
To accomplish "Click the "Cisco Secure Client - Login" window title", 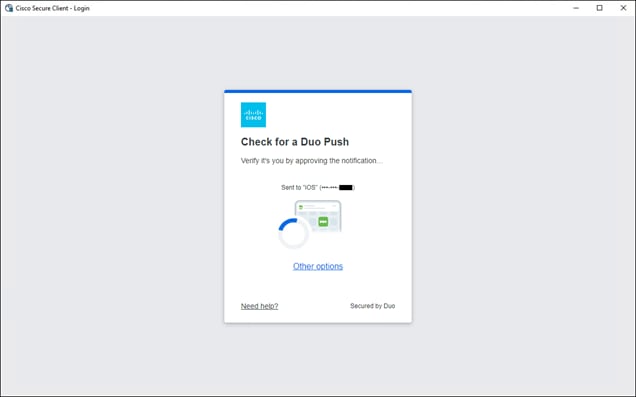I will (x=52, y=8).
